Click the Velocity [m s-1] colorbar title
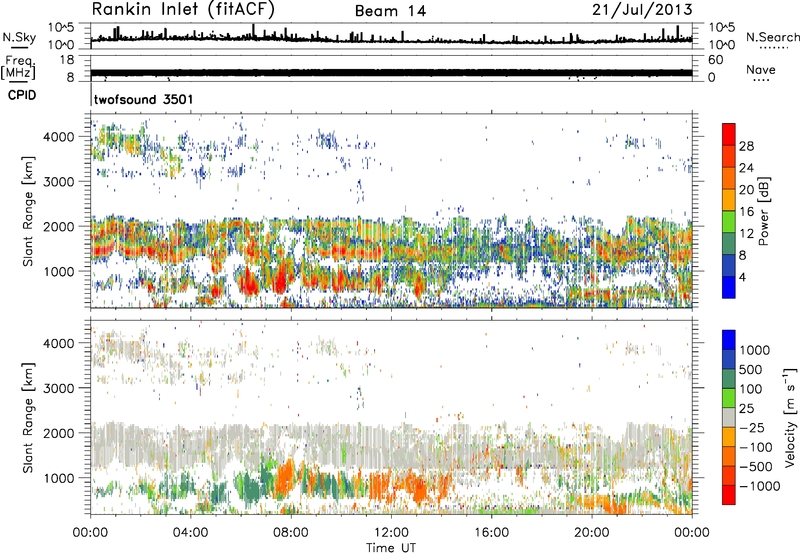Viewport: 800px width, 554px height. (790, 417)
